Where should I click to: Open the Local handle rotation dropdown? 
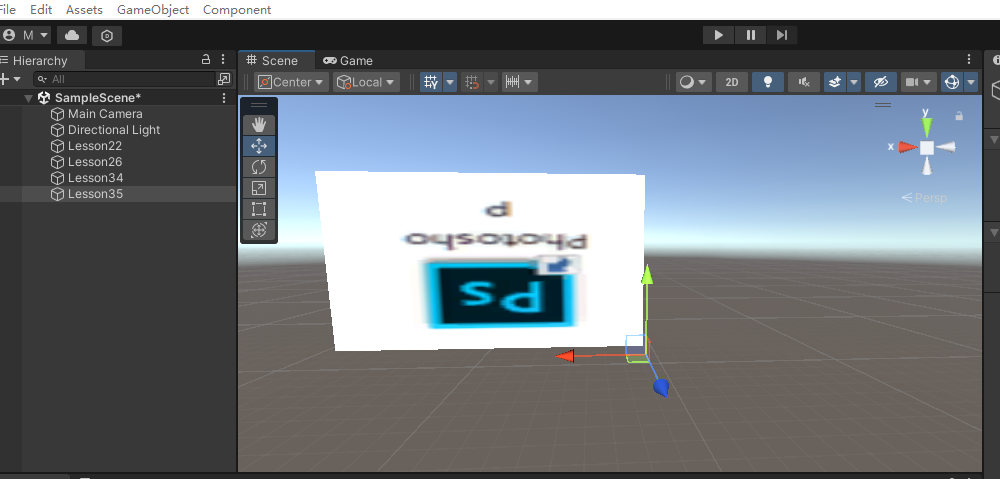[366, 82]
